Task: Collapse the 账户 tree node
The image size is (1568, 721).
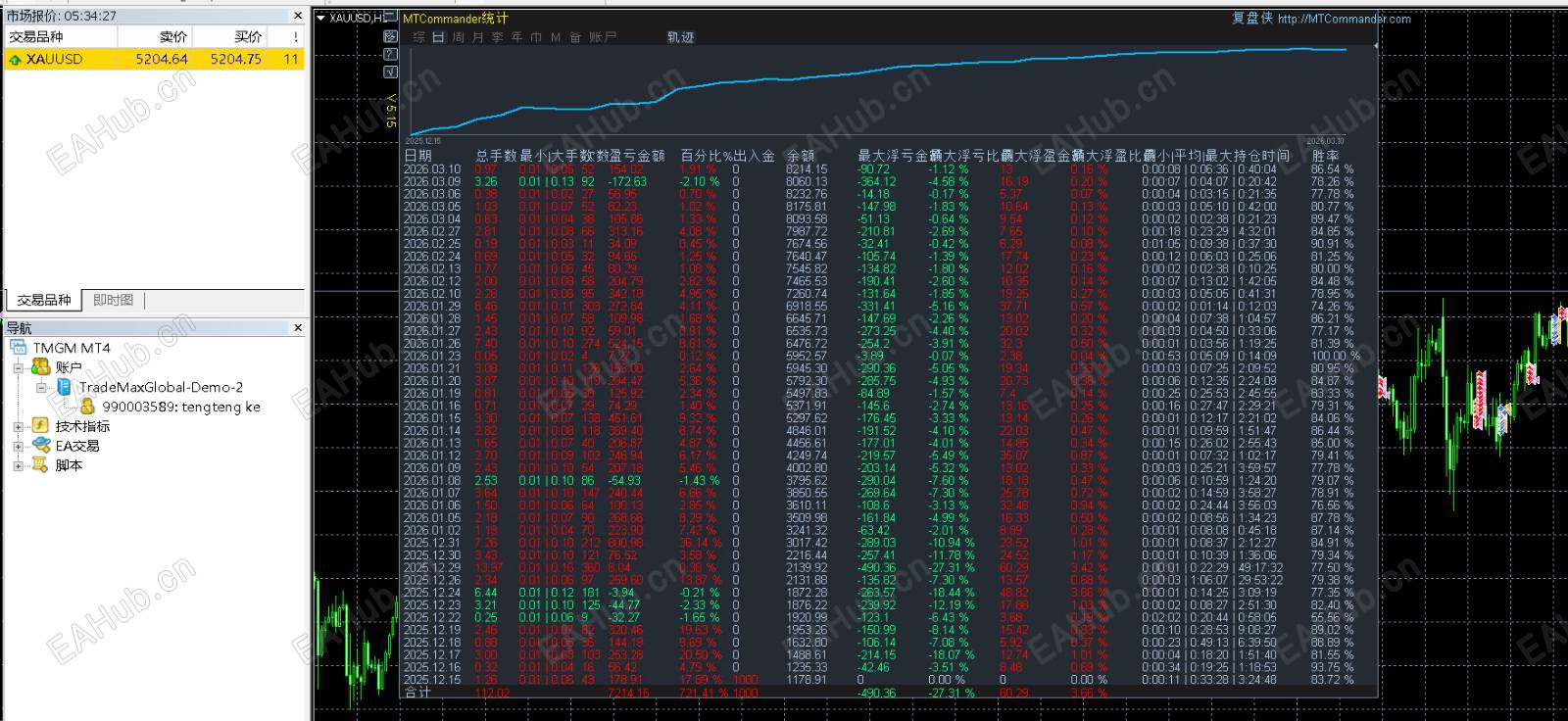Action: click(x=18, y=368)
